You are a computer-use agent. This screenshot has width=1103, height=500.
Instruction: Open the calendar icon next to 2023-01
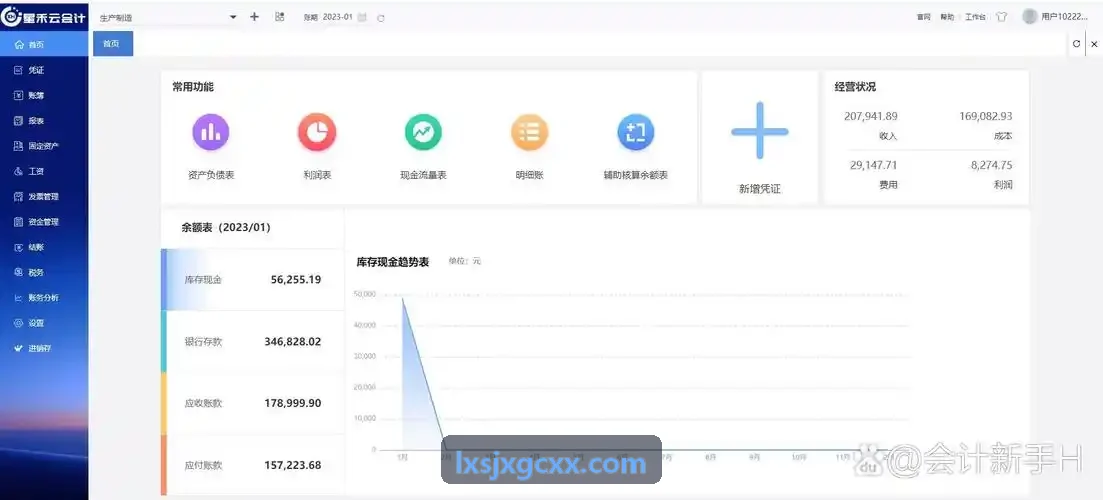[362, 18]
